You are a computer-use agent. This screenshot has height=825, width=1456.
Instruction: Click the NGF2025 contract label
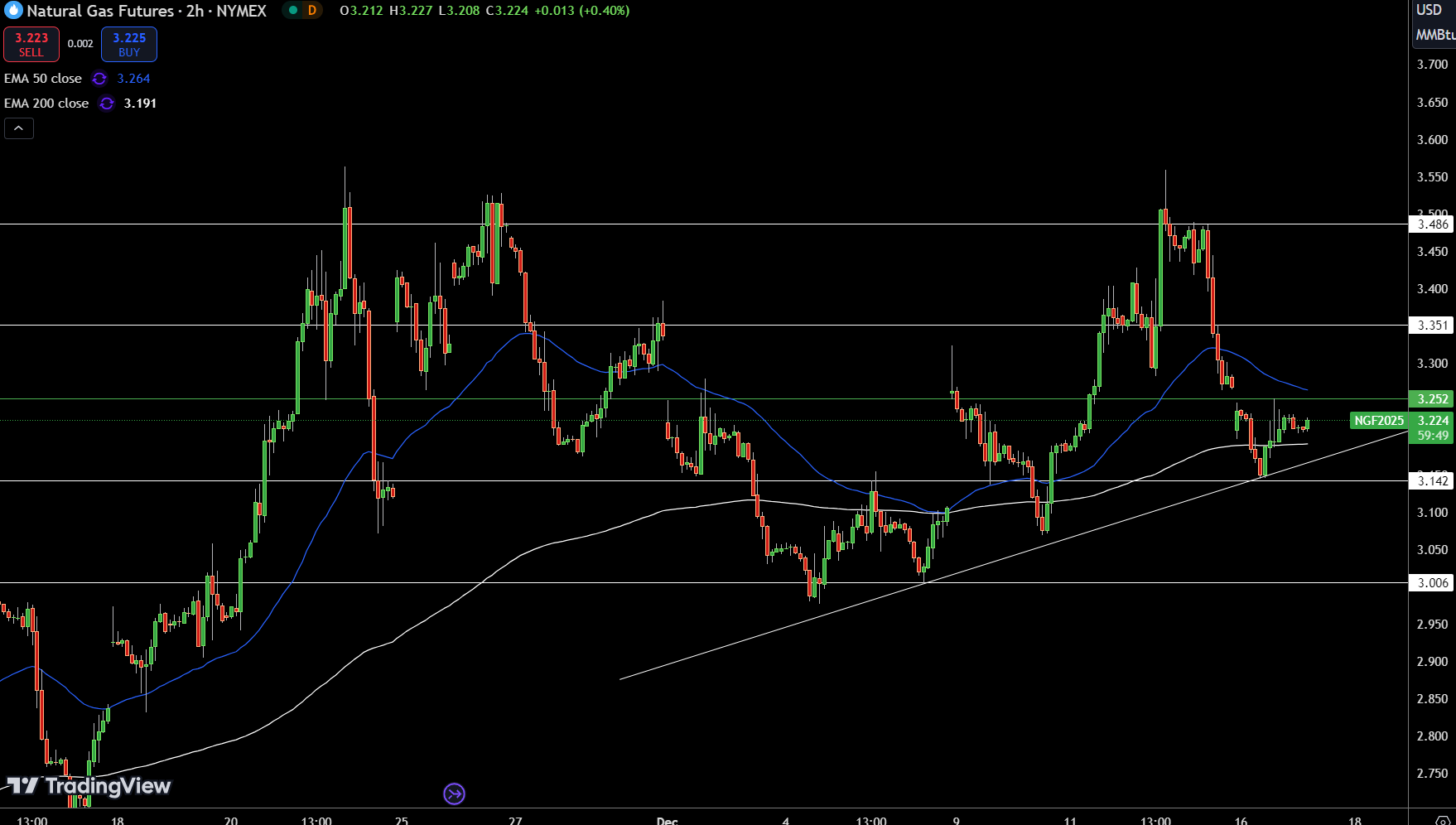tap(1379, 421)
